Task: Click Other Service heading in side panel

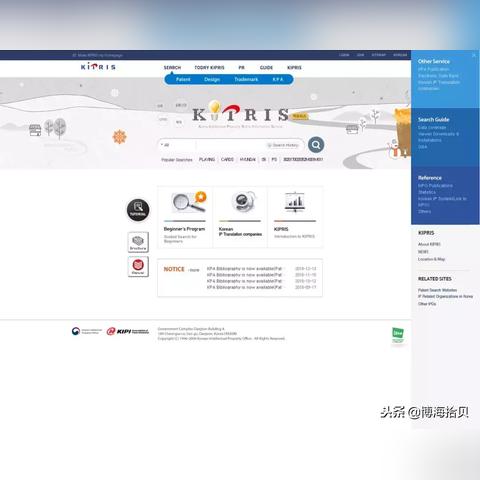Action: click(434, 61)
